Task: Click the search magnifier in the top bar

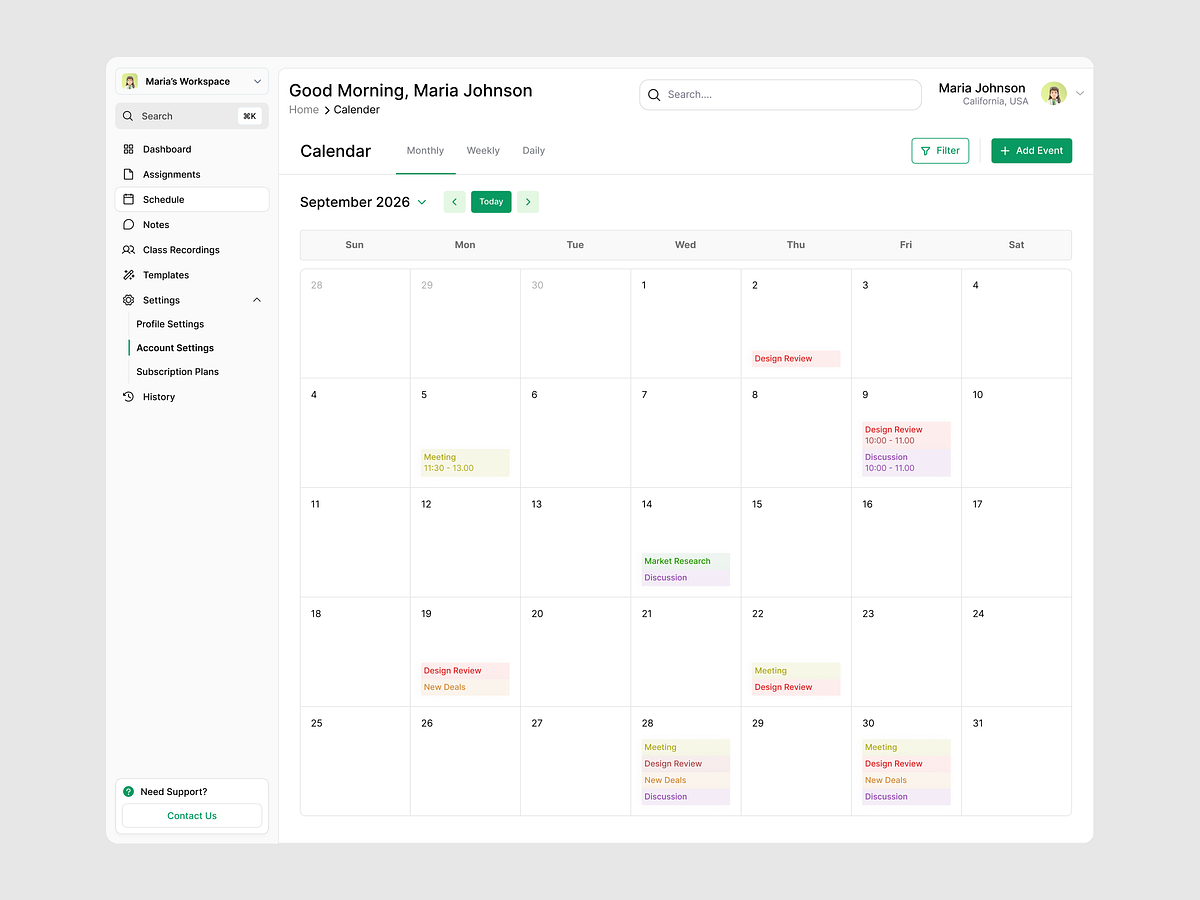Action: click(x=654, y=94)
